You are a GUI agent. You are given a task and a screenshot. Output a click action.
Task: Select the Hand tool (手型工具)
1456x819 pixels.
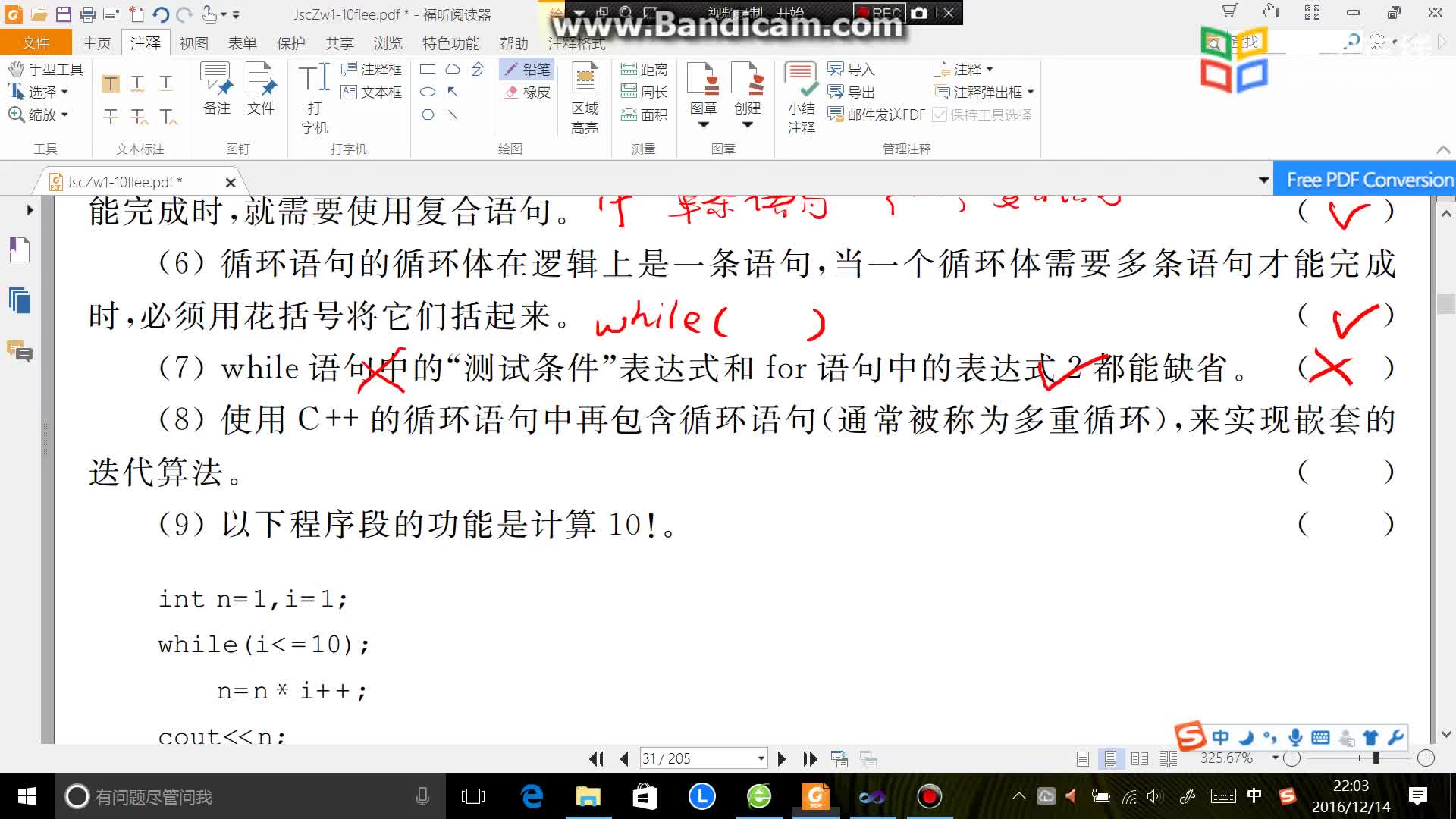point(45,70)
